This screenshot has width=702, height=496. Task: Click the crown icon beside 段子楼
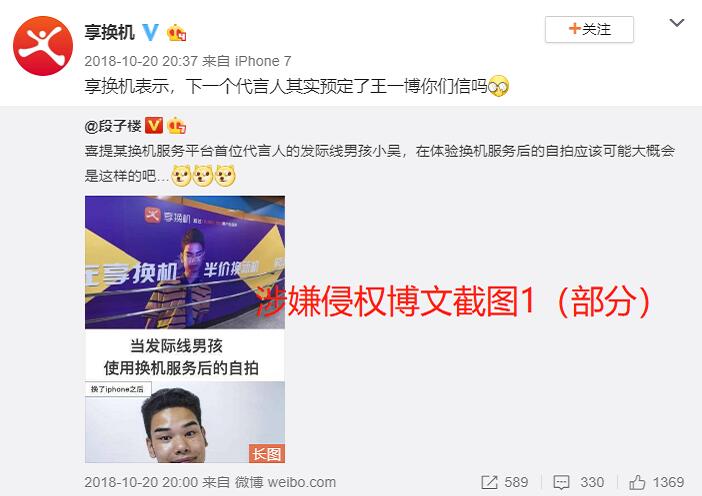point(176,126)
